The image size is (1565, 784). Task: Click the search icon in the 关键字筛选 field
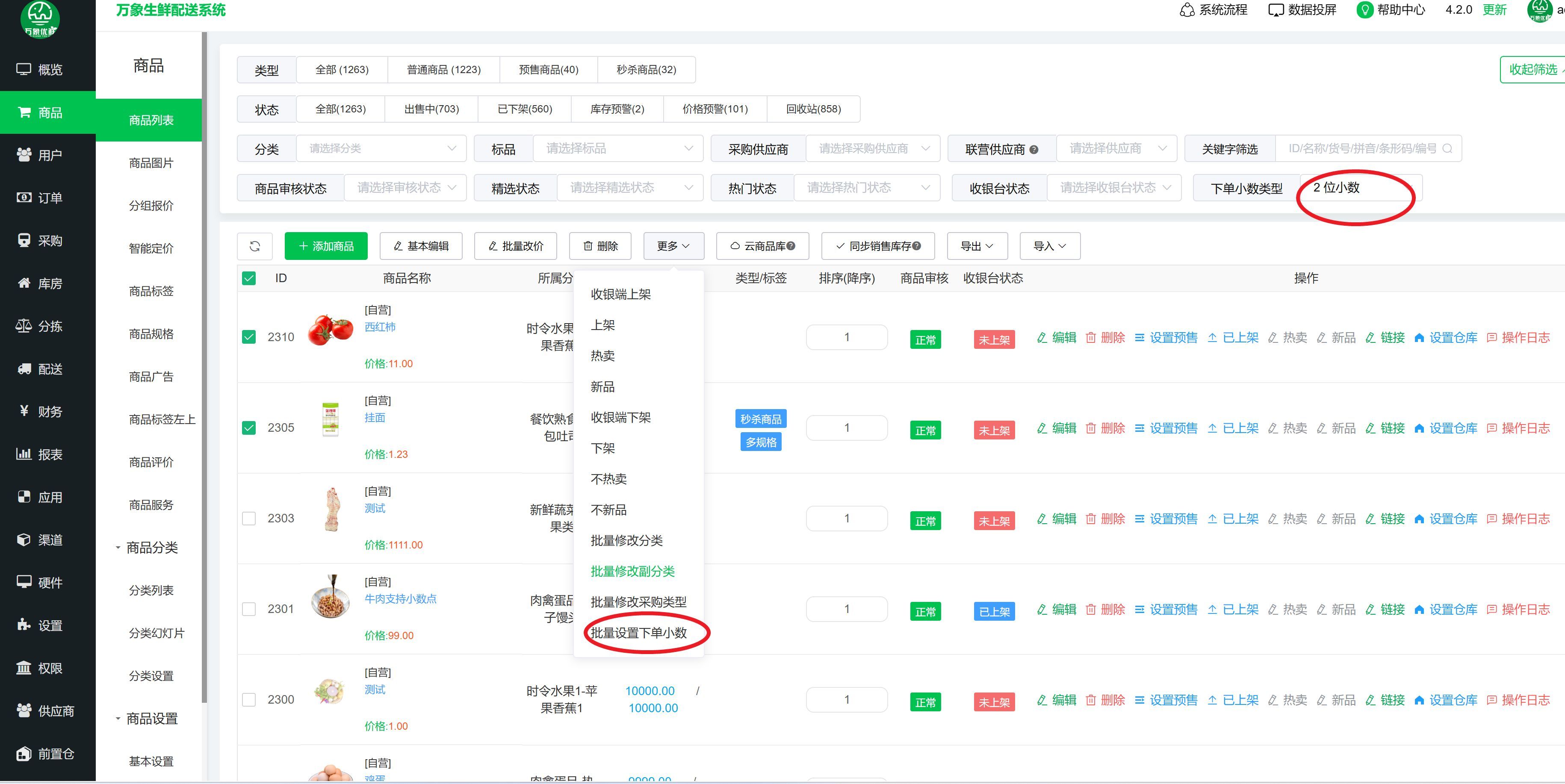click(1447, 149)
